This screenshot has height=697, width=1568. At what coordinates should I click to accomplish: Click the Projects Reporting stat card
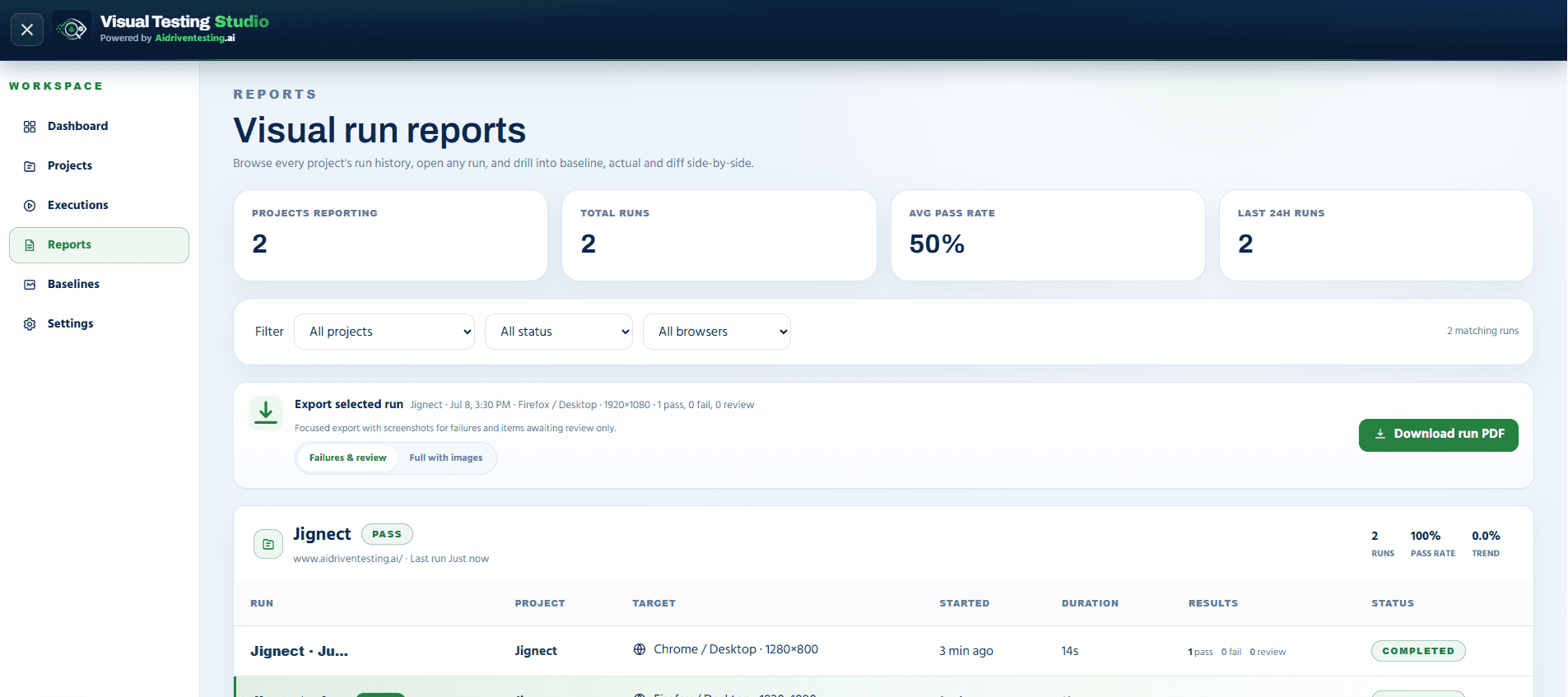tap(390, 235)
